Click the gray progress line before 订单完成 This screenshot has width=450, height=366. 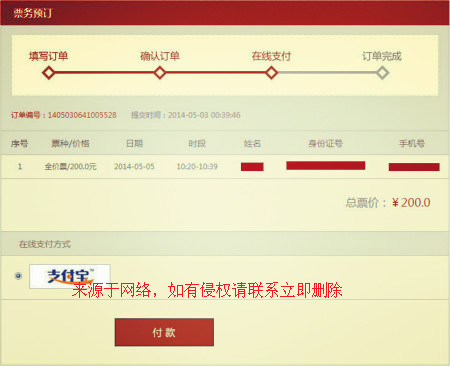pyautogui.click(x=327, y=72)
